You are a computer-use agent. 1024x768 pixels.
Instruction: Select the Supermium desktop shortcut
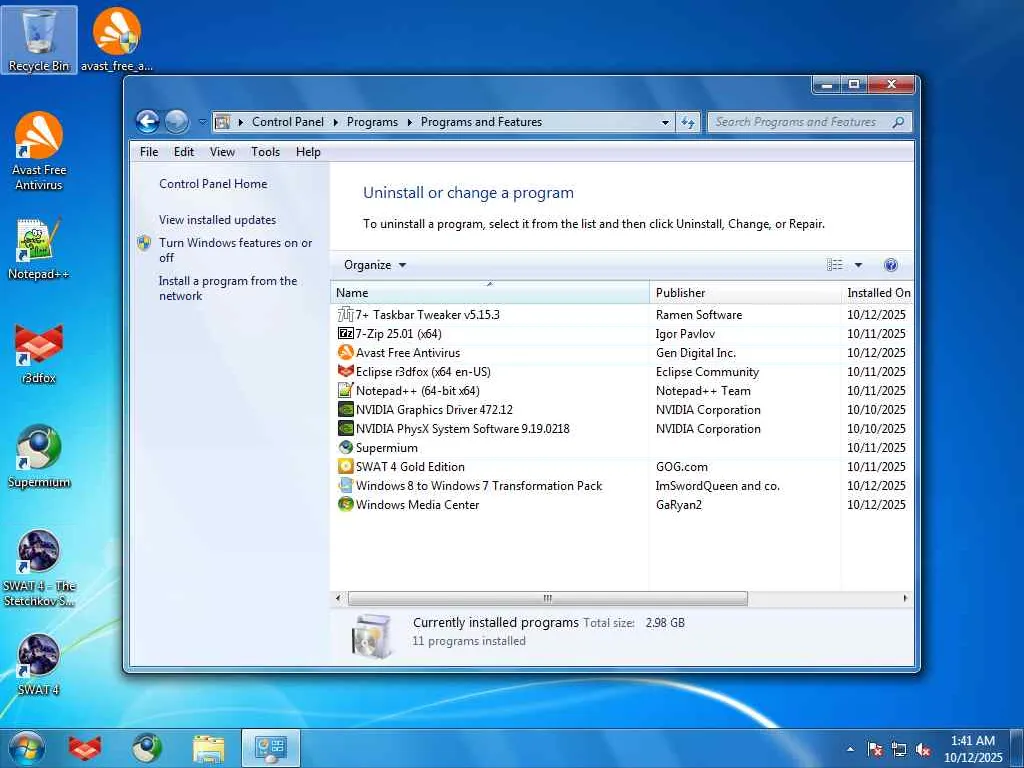pos(39,456)
